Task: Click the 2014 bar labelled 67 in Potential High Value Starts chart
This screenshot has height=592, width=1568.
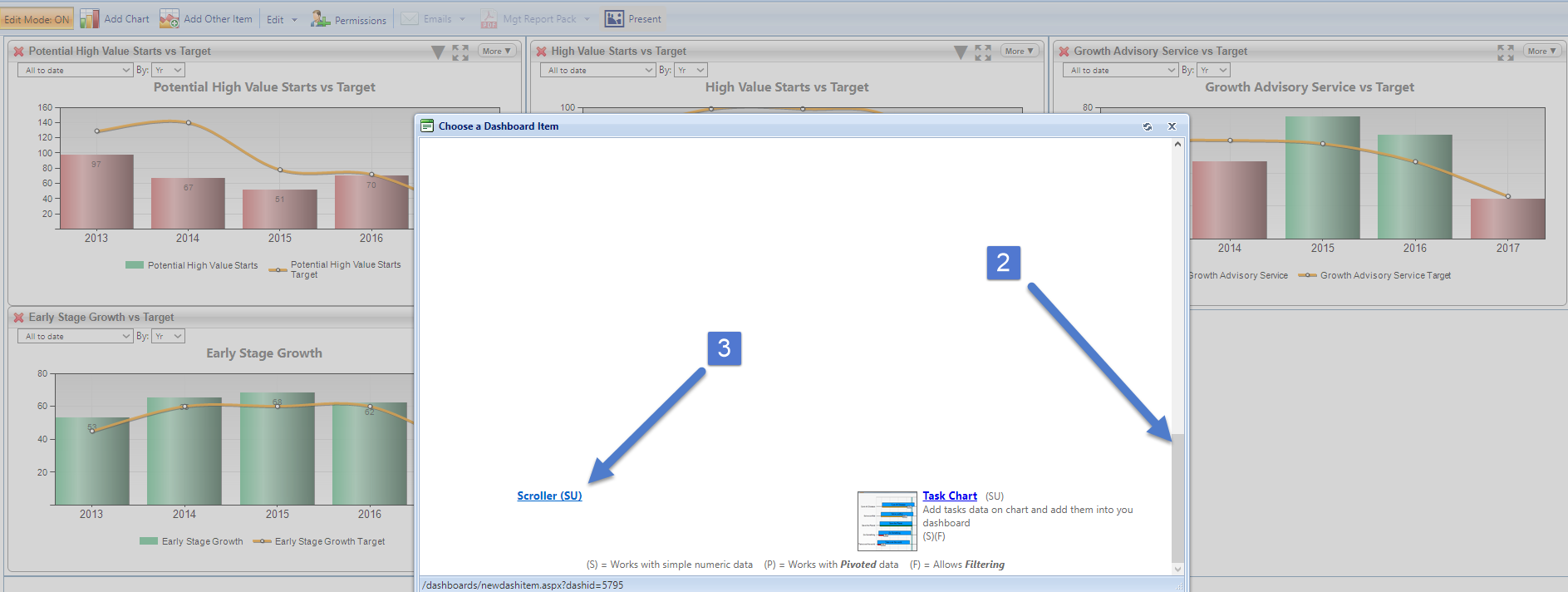Action: tap(188, 204)
